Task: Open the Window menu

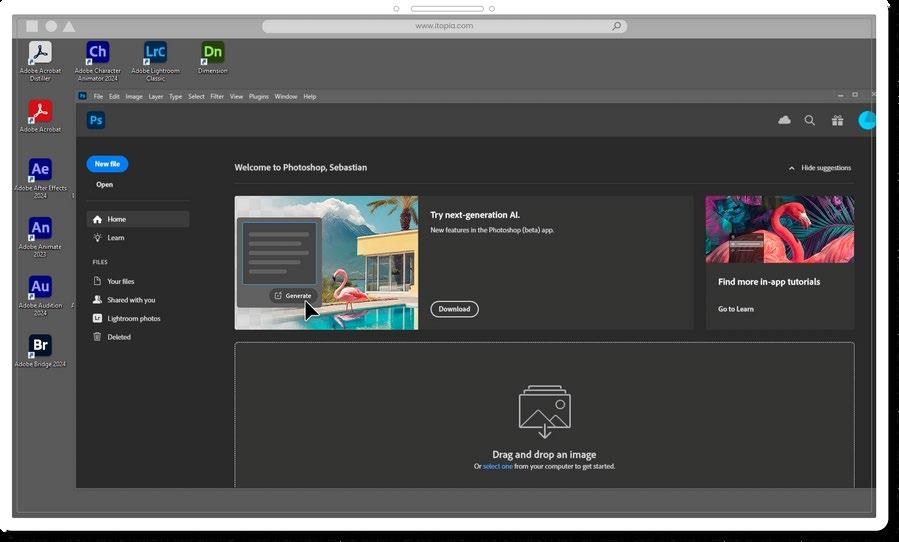Action: point(286,96)
